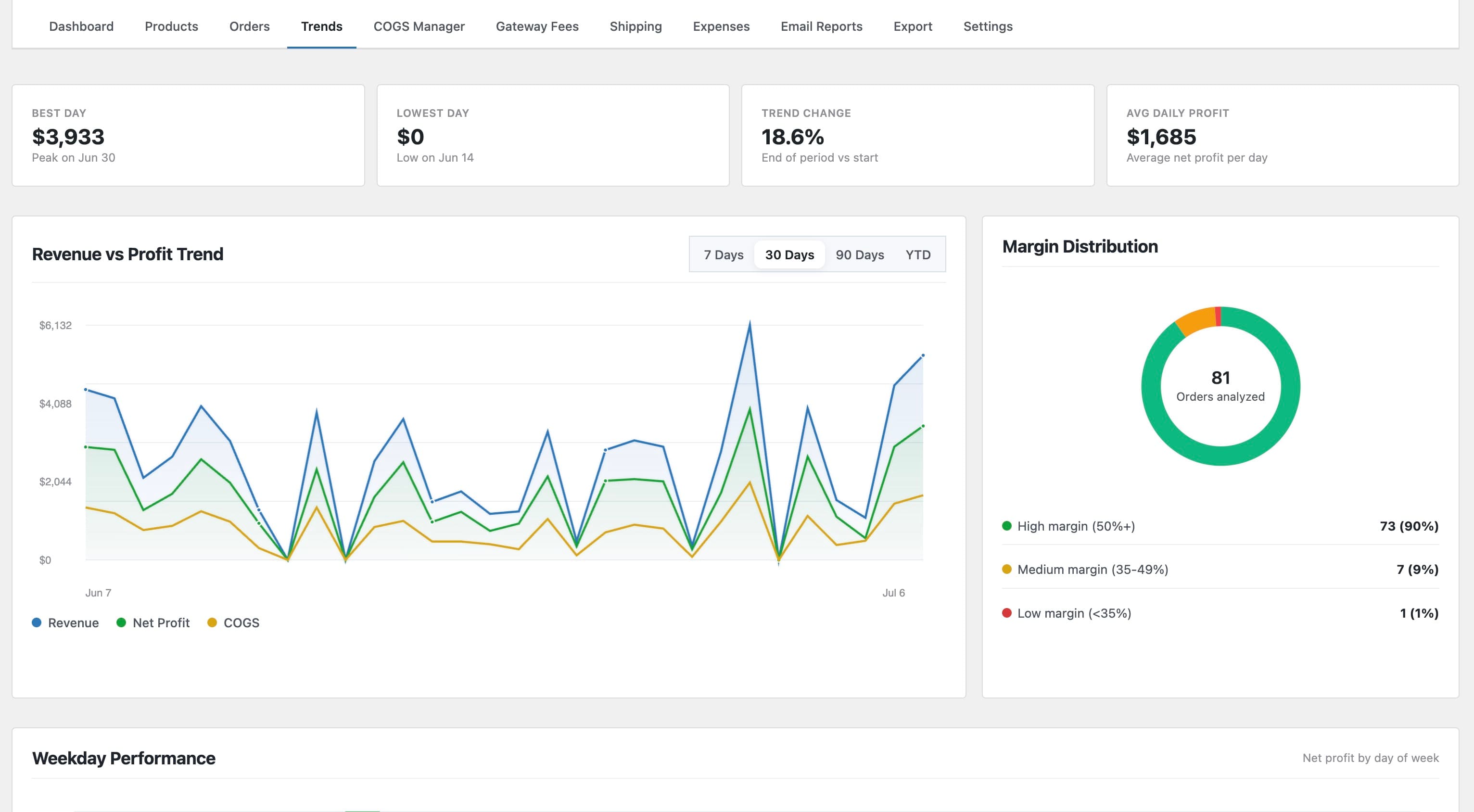Viewport: 1474px width, 812px height.
Task: Click the Lowest Day $0 value
Action: click(x=410, y=137)
